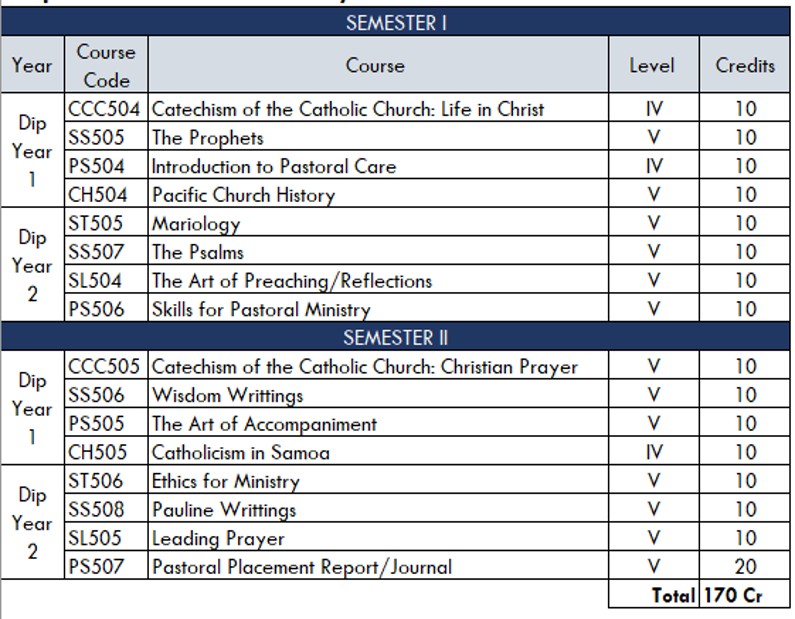Select course code CCC504 cell
The image size is (795, 619).
tap(105, 109)
